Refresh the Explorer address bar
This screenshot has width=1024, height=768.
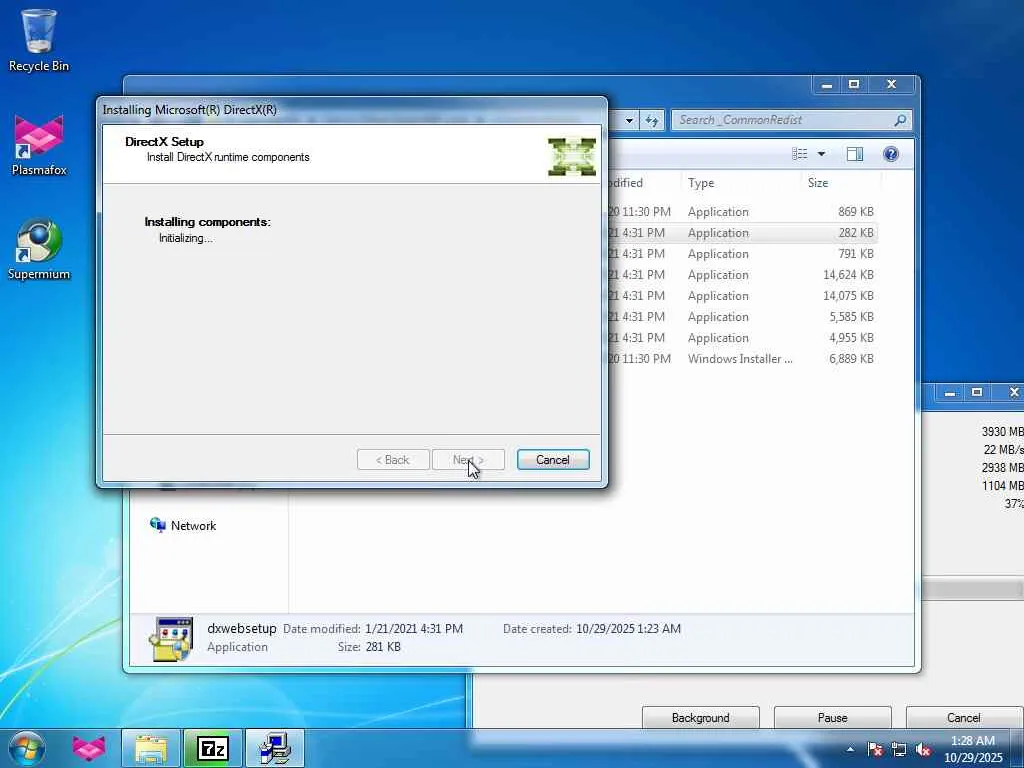(x=652, y=120)
